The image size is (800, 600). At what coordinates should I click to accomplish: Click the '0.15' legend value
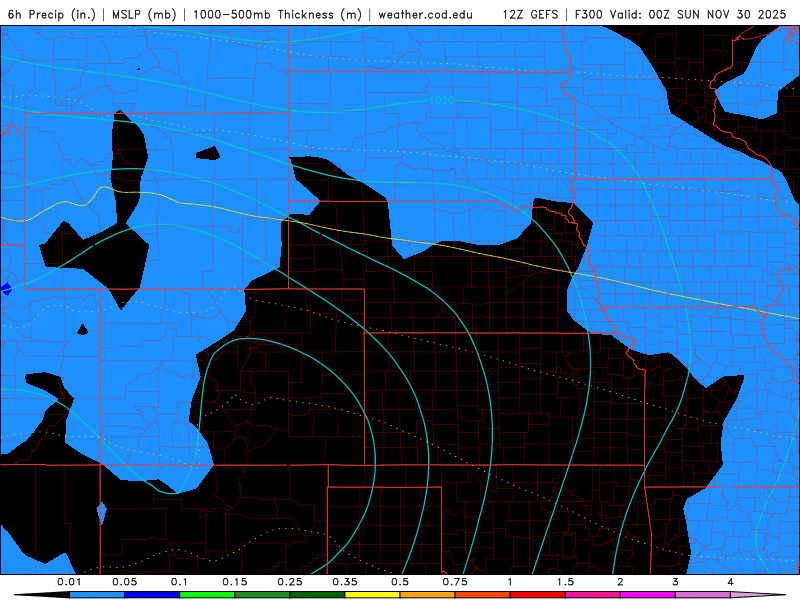(235, 582)
